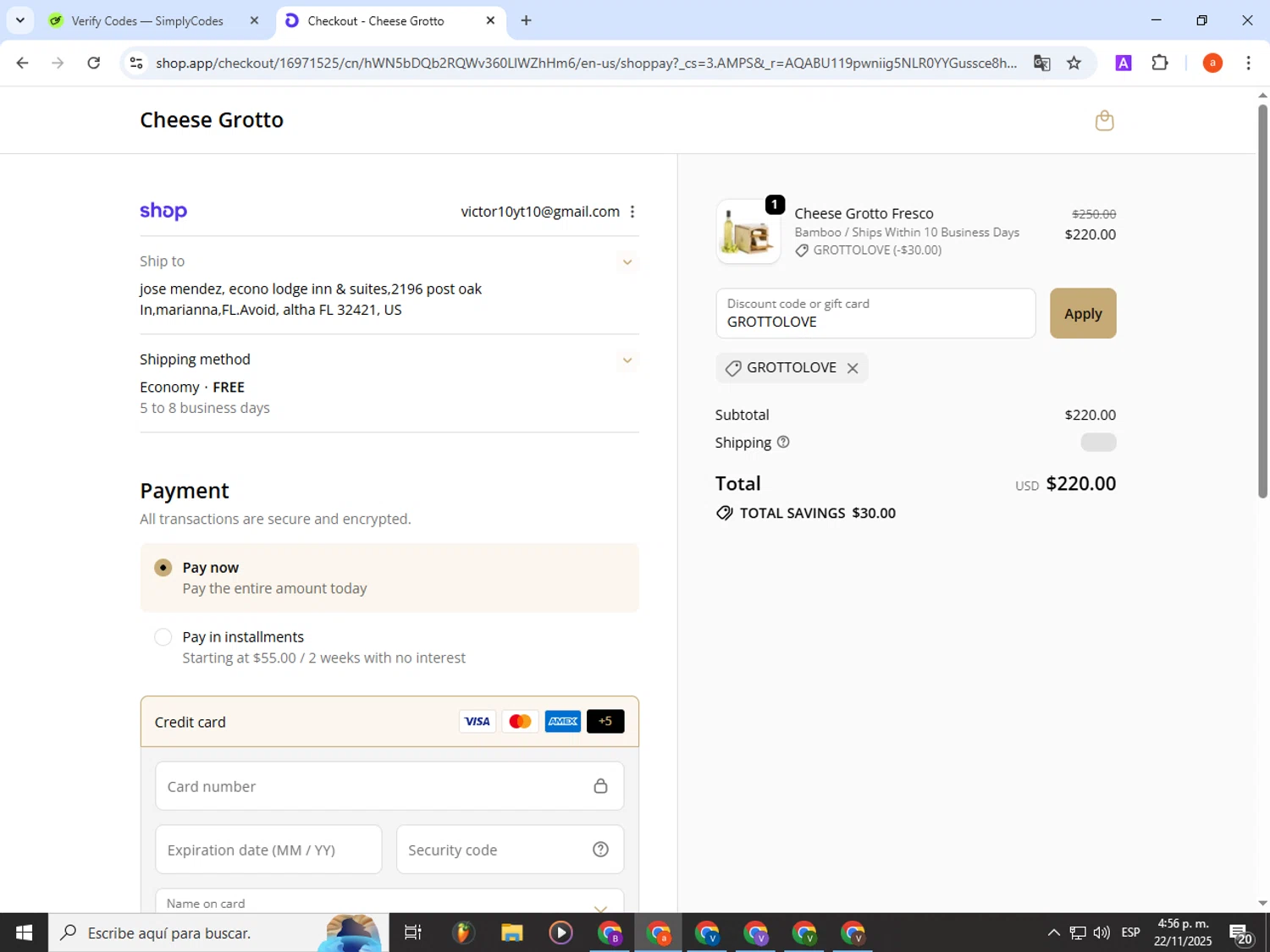Click the Visa card logo
The height and width of the screenshot is (952, 1270).
[x=478, y=721]
